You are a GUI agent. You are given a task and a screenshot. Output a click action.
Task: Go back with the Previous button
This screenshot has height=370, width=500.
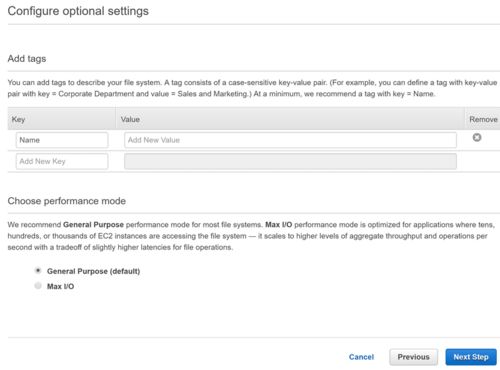coord(413,357)
